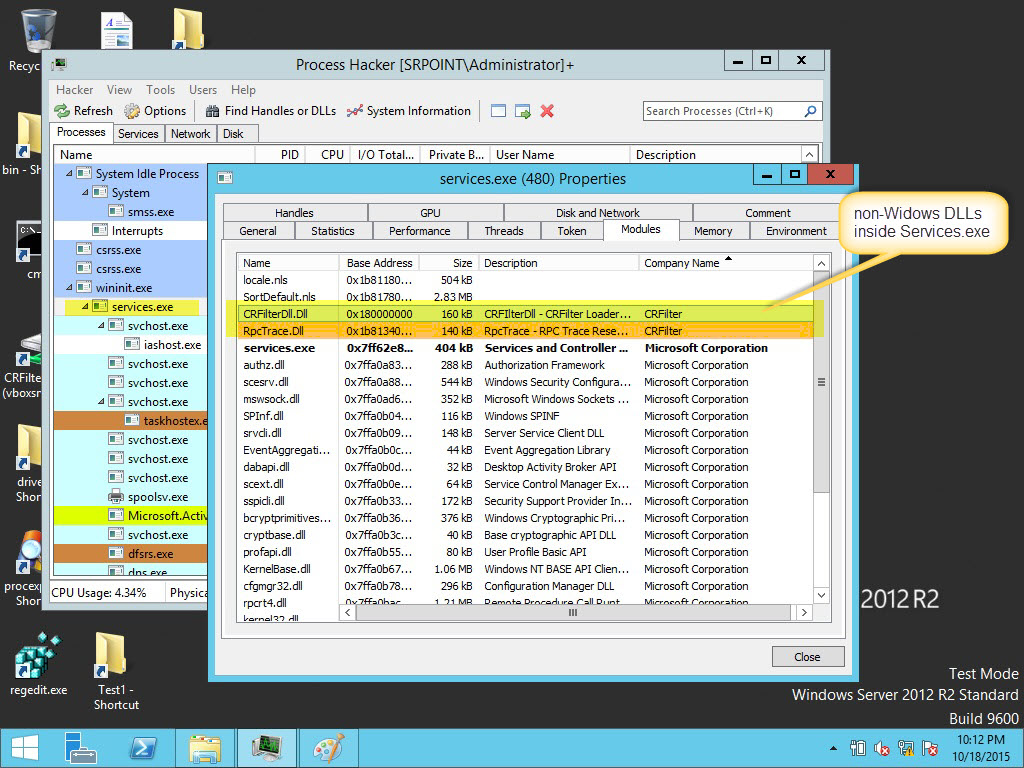Screen dimensions: 1024x768
Task: Open the Threads tab in Properties
Action: [x=504, y=231]
